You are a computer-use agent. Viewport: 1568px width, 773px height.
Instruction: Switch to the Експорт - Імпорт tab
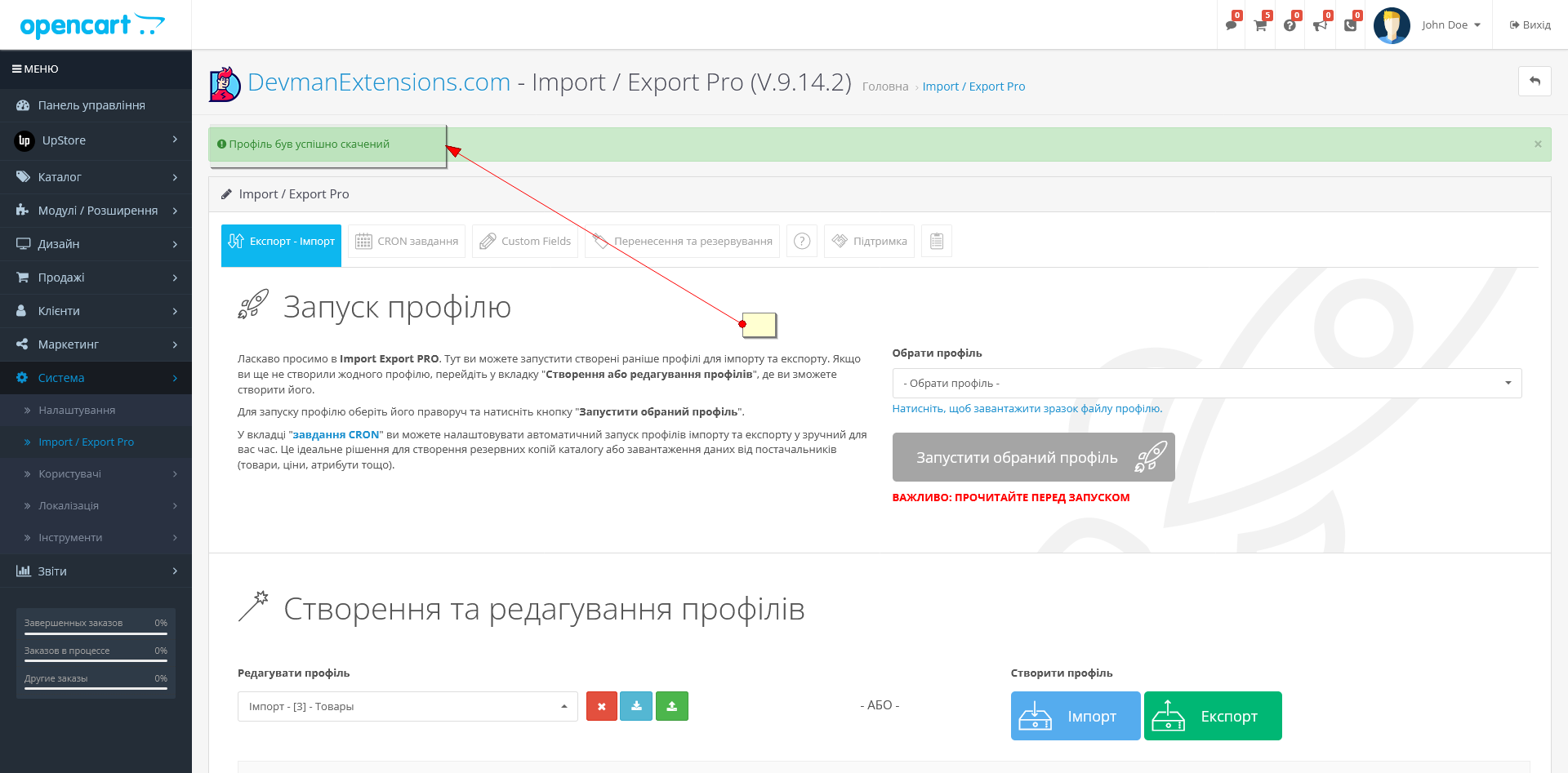(281, 245)
